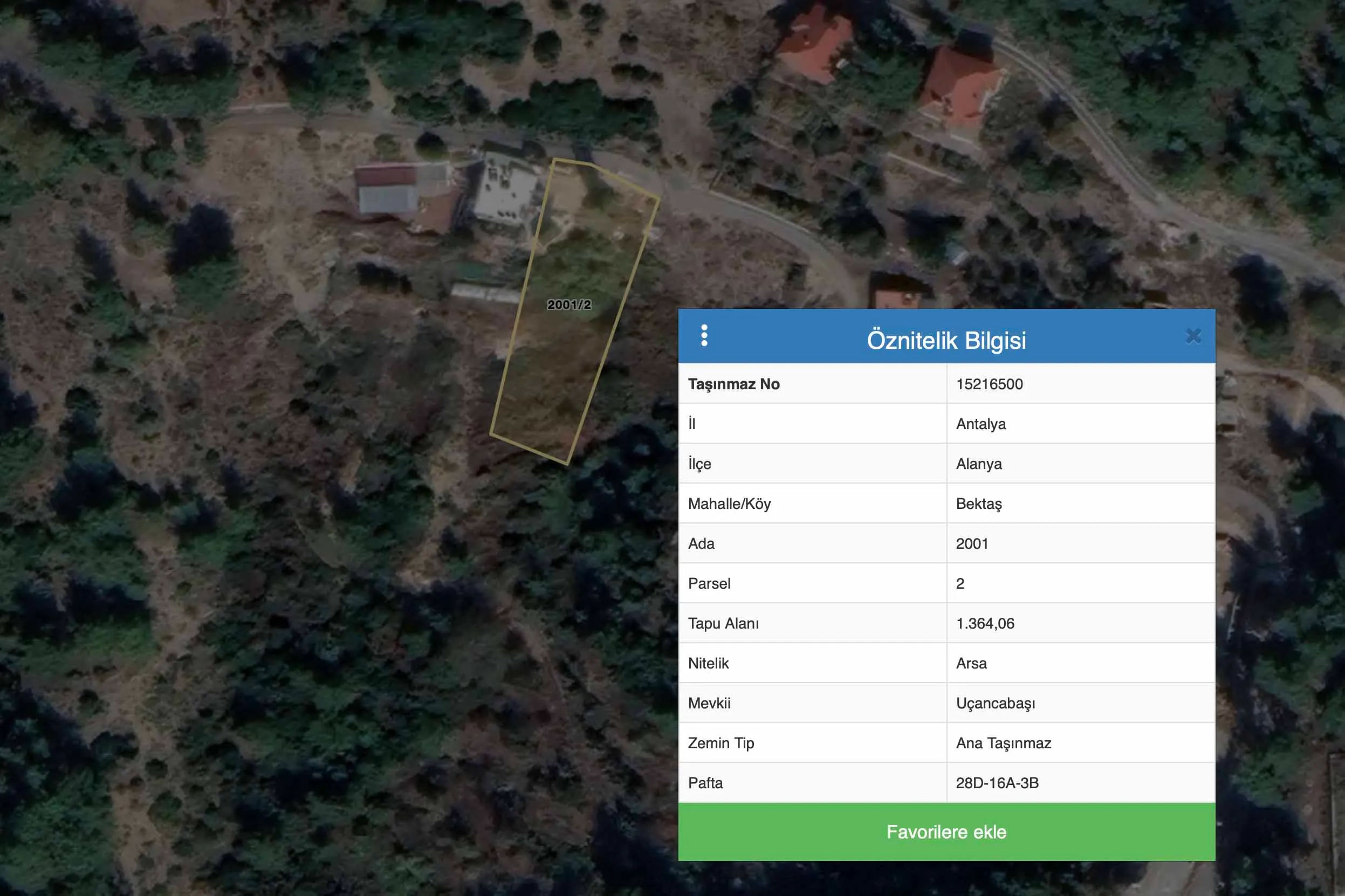Click the Alanya value in İlçe row
The image size is (1345, 896).
pos(979,464)
